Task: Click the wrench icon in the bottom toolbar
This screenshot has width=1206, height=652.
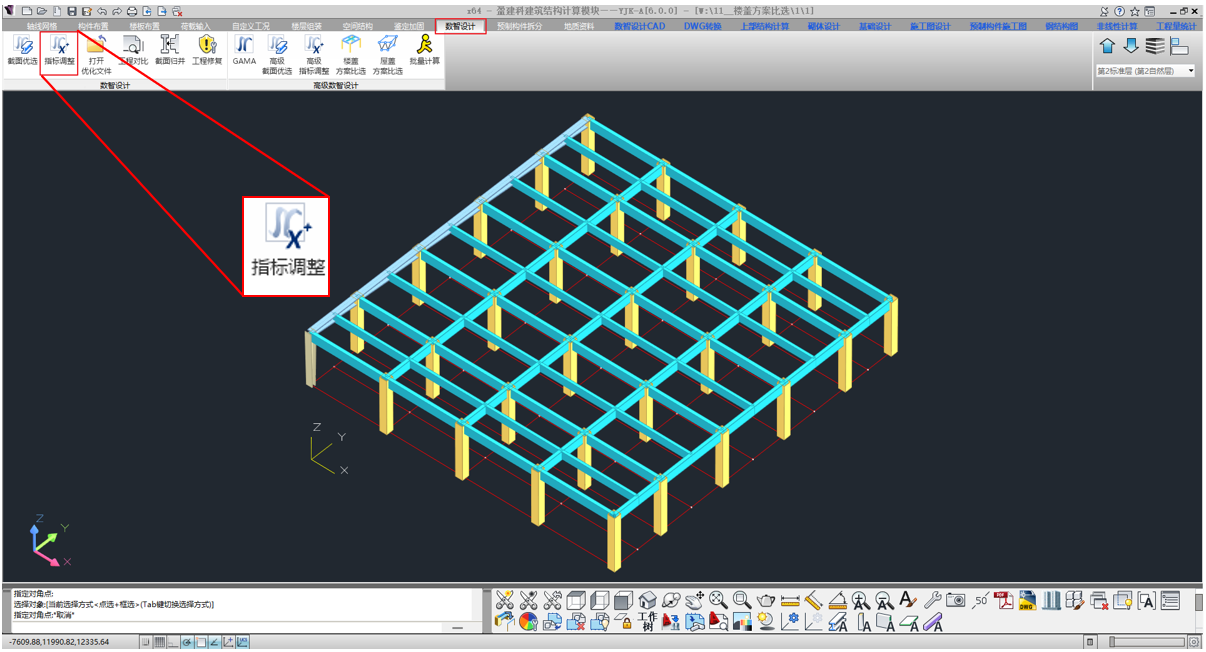Action: click(x=932, y=600)
